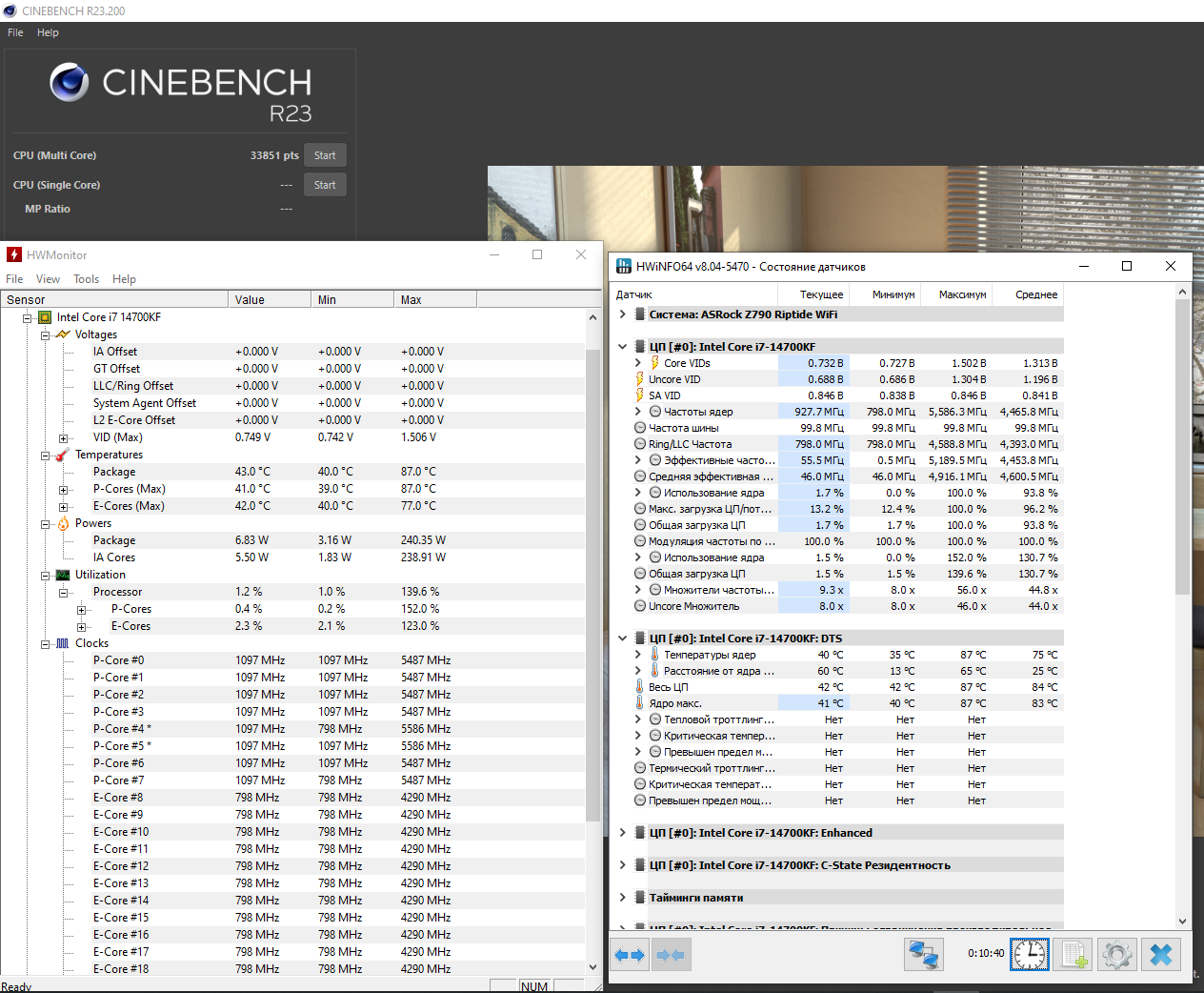Click the Utilization chip icon in HWMonitor
The width and height of the screenshot is (1204, 993).
[x=63, y=575]
